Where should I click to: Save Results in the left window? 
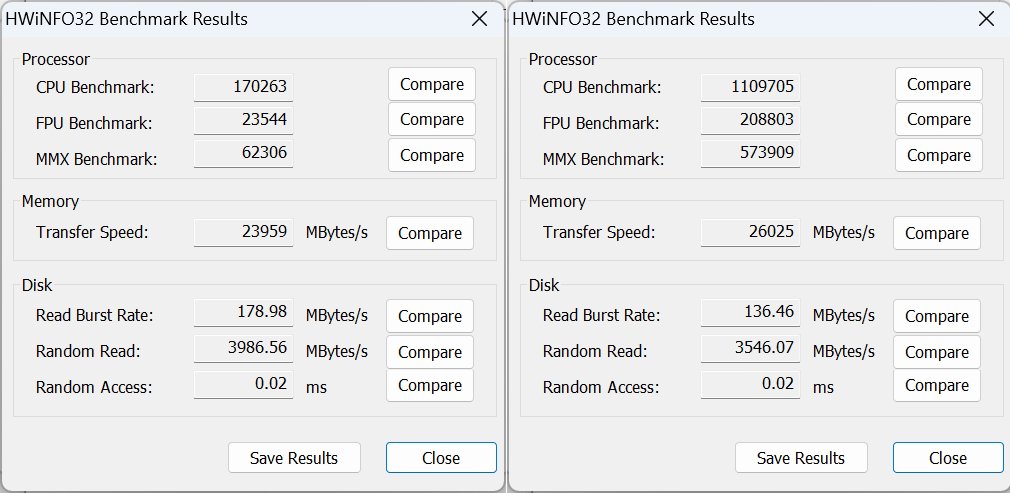click(294, 458)
